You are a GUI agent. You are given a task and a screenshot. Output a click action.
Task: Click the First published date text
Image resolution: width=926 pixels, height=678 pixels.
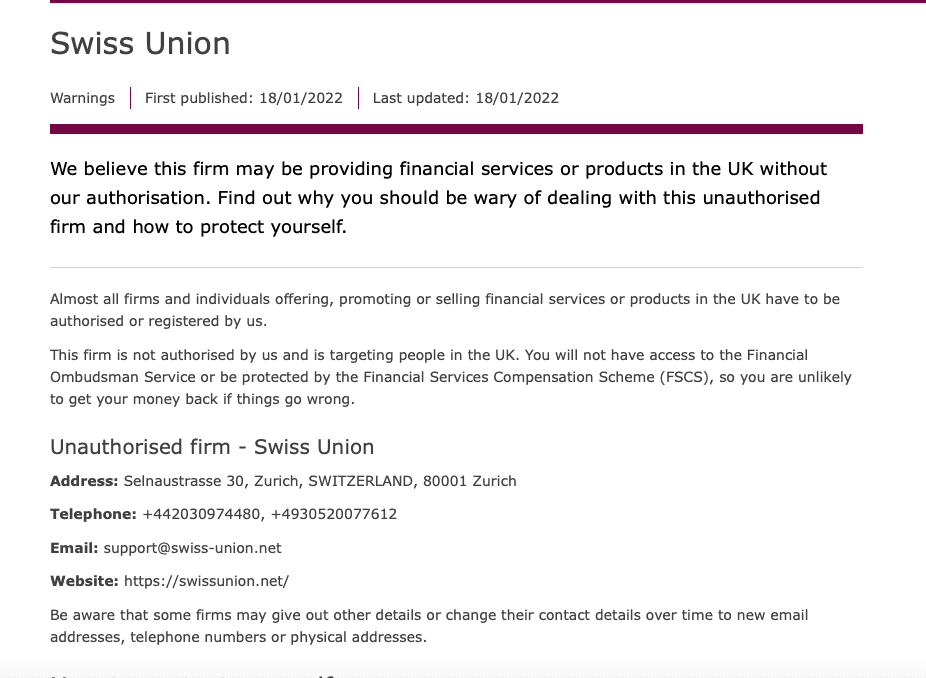point(243,98)
